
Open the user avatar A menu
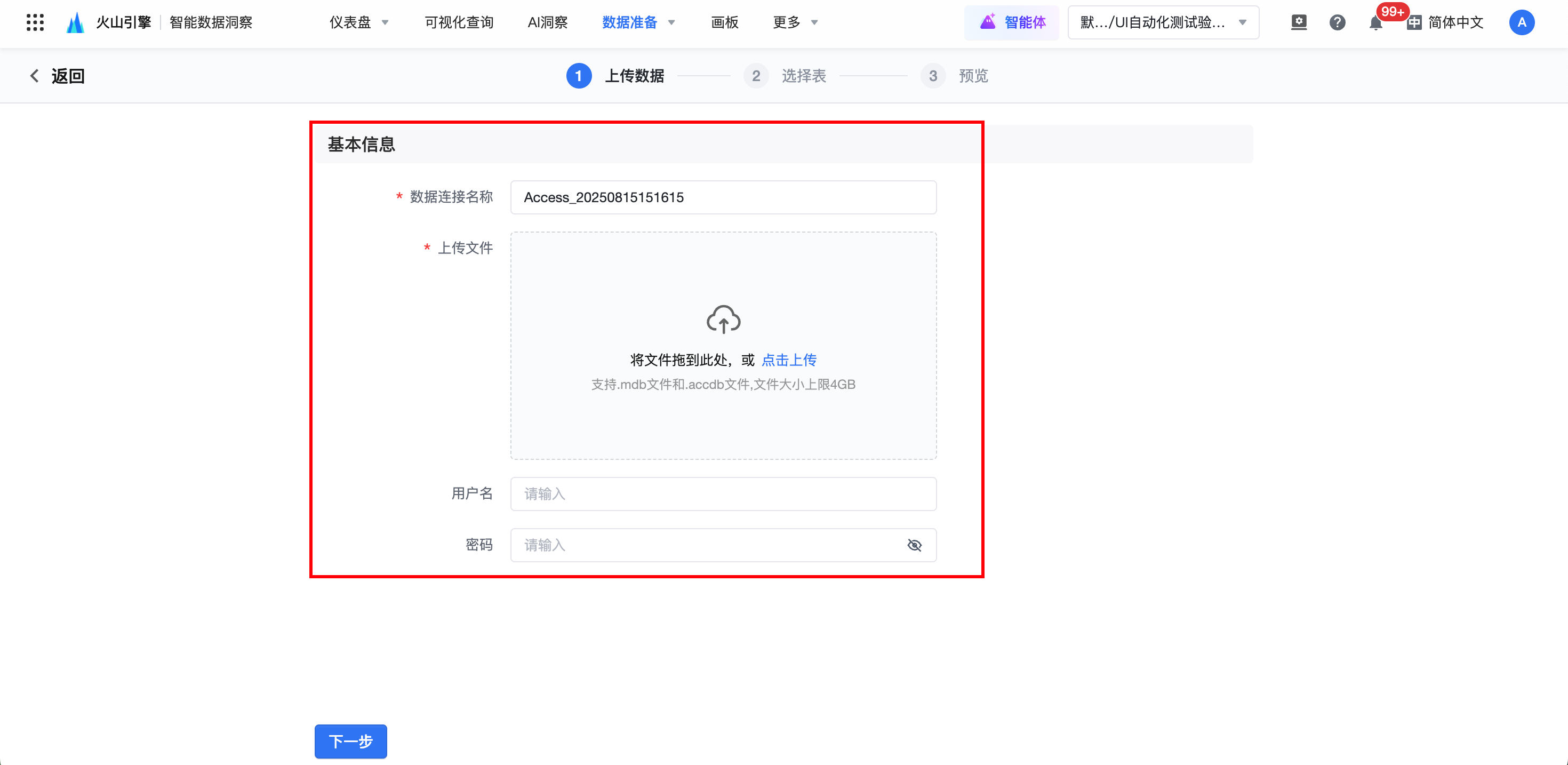(1521, 22)
